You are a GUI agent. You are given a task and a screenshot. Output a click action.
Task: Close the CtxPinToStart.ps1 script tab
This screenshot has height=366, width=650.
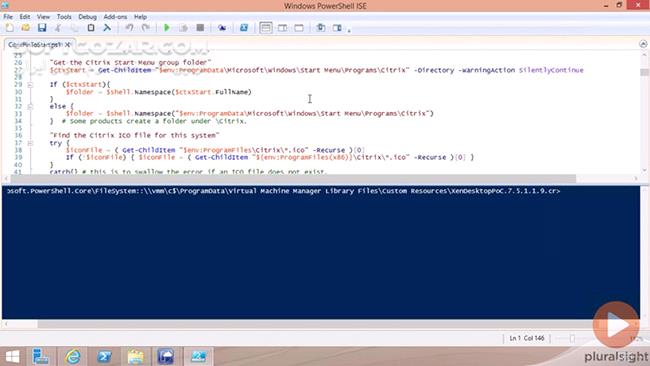pos(68,44)
